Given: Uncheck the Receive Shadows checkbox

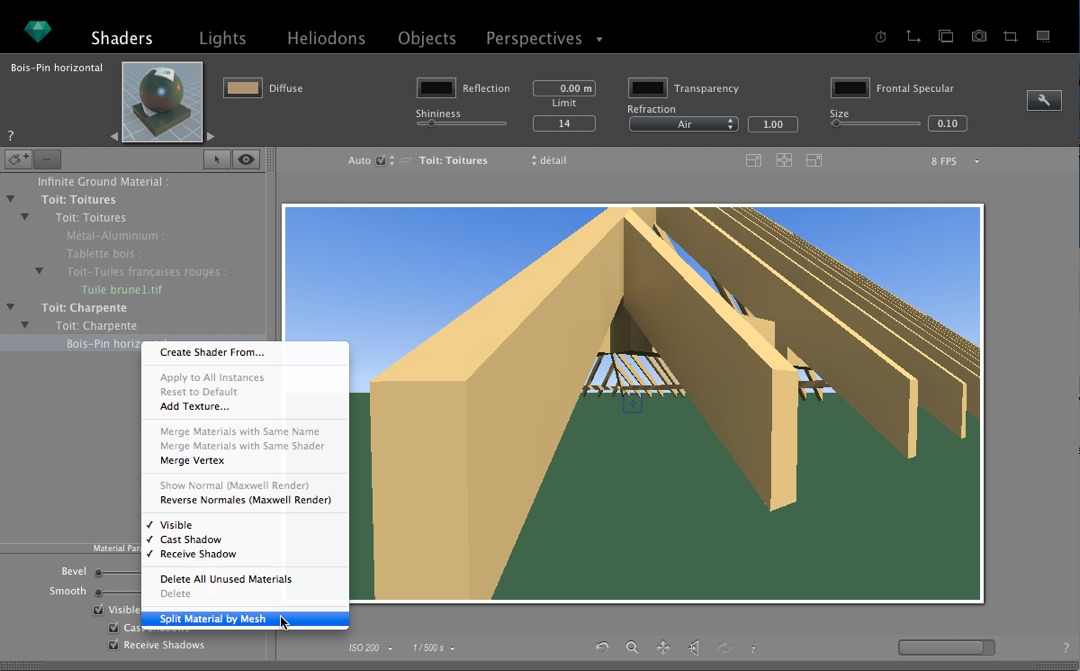Looking at the screenshot, I should (114, 645).
